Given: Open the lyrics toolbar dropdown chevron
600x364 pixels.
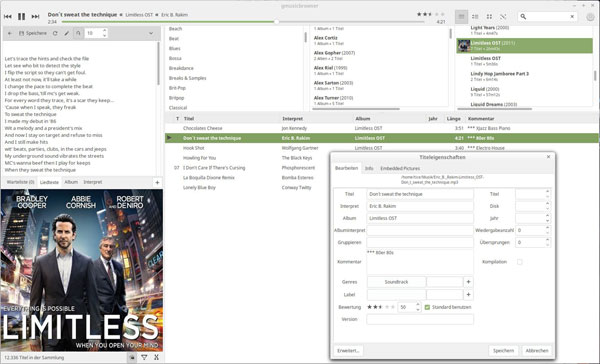Looking at the screenshot, I should (x=151, y=33).
